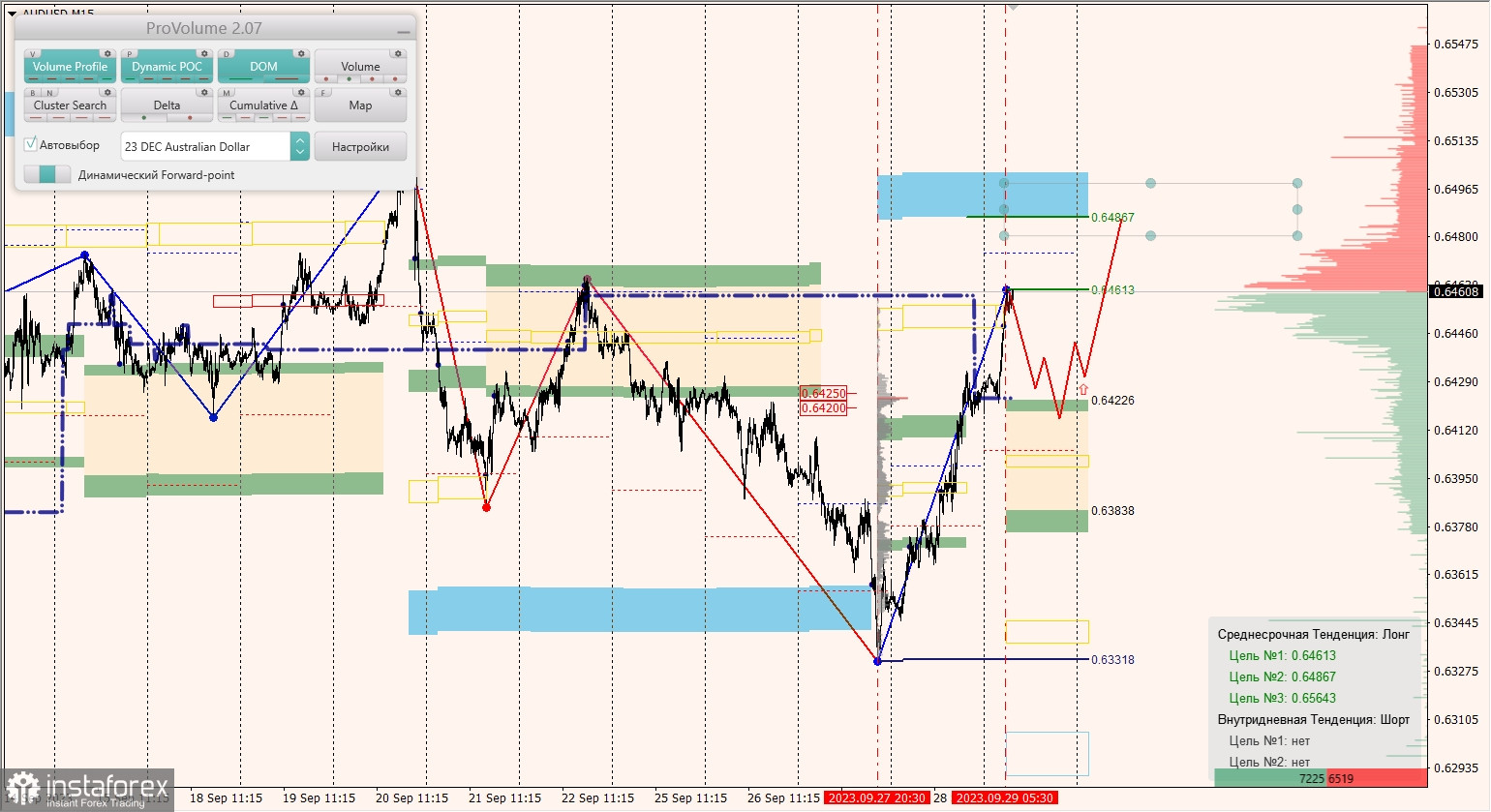The image size is (1491, 812).
Task: Click the 0.63838 level label
Action: [x=1112, y=511]
